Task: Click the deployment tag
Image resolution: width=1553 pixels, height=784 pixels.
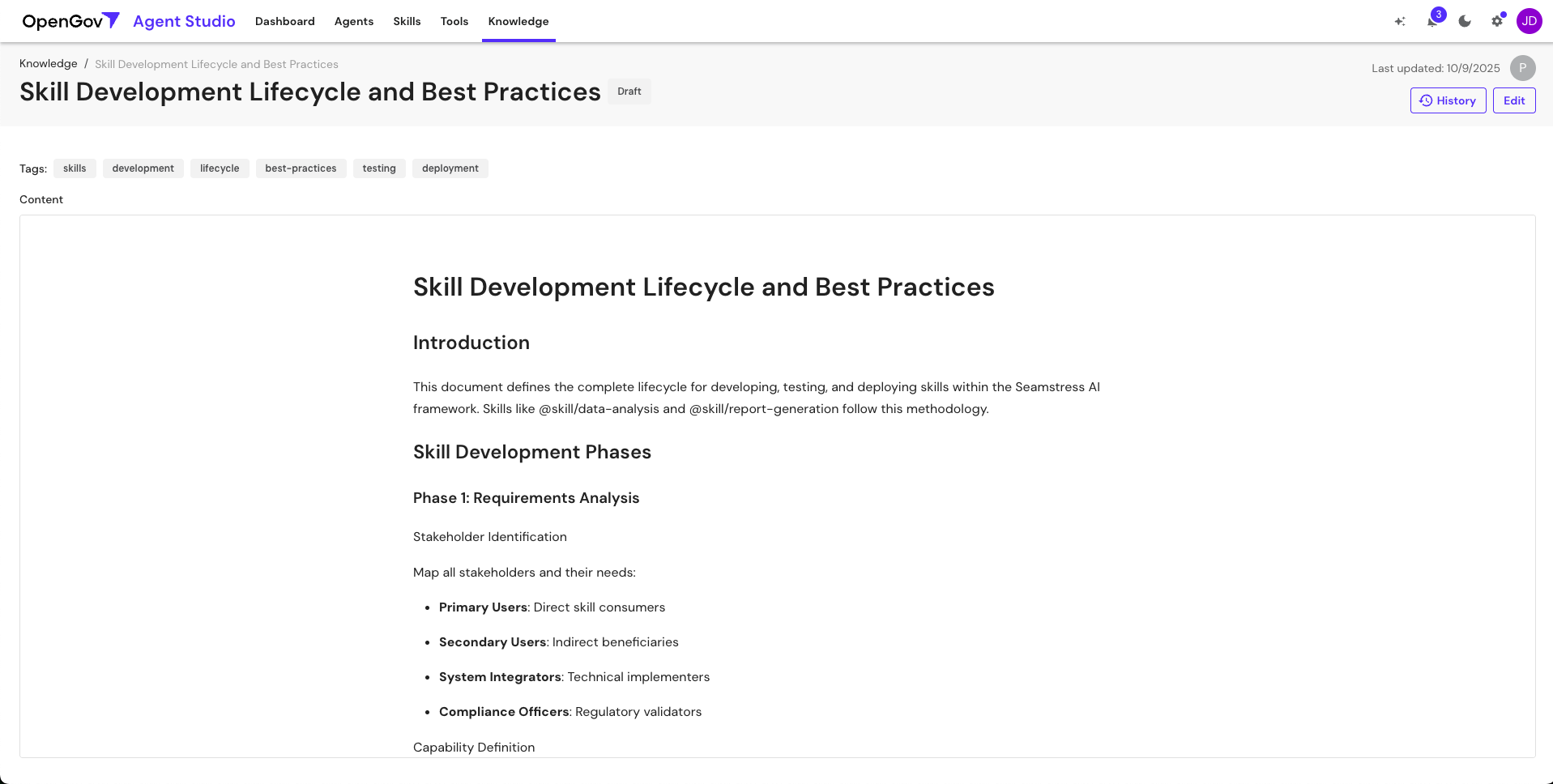Action: [x=450, y=168]
